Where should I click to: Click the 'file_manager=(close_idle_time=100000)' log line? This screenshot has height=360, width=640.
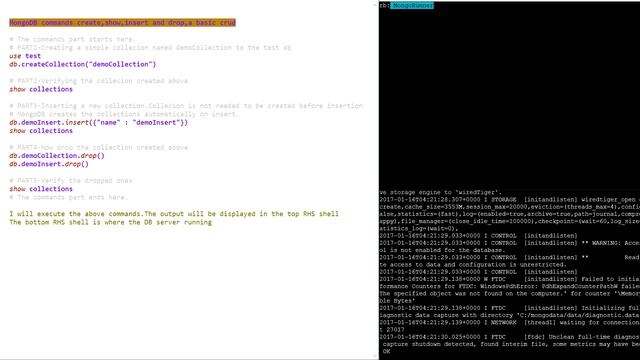tap(509, 221)
